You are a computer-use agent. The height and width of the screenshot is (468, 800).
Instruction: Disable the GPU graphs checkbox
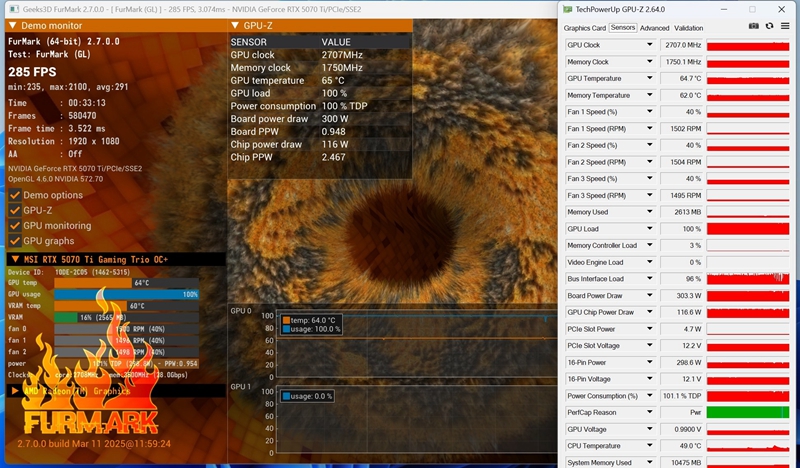[x=14, y=241]
